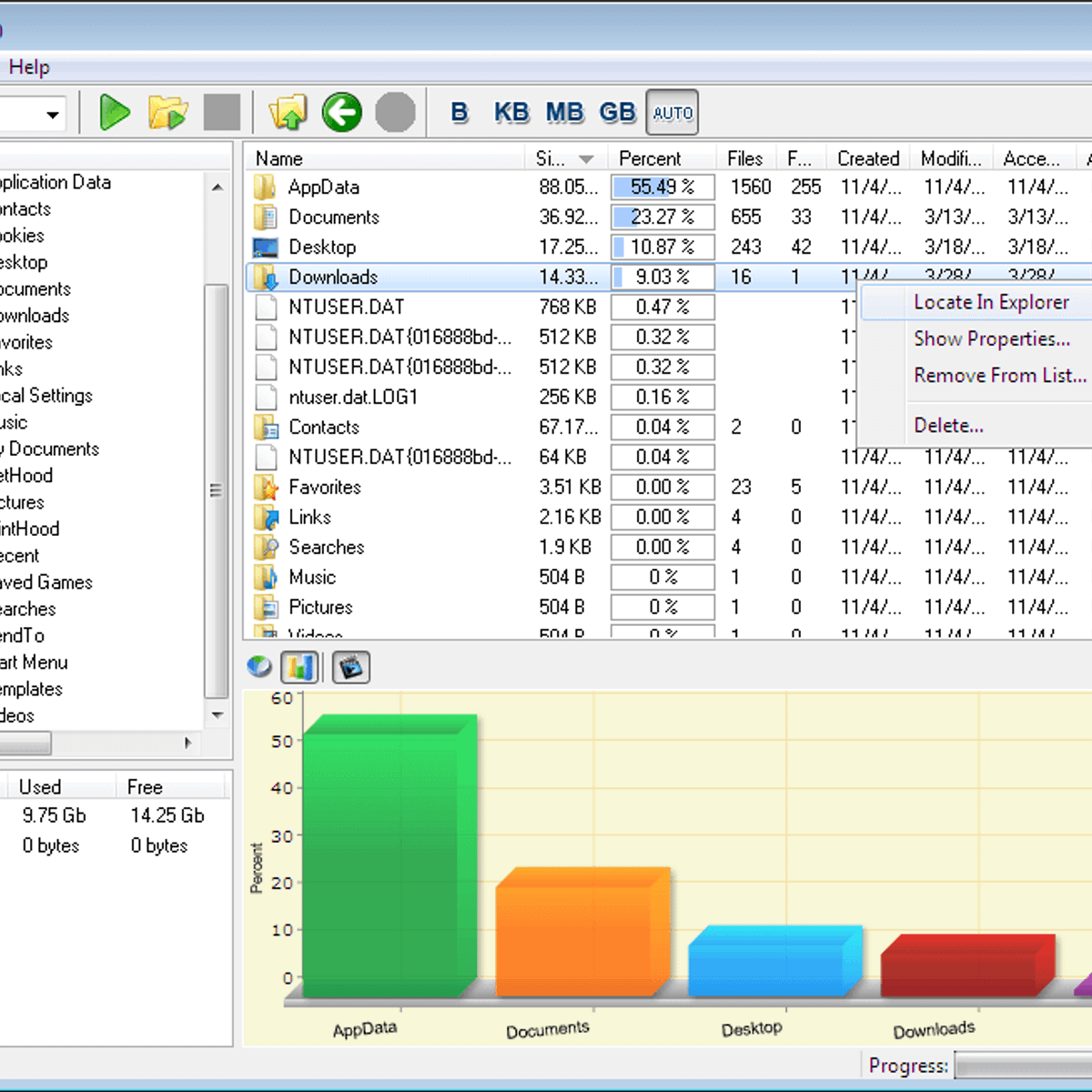Display sizes in KB units
This screenshot has width=1092, height=1092.
tap(511, 112)
